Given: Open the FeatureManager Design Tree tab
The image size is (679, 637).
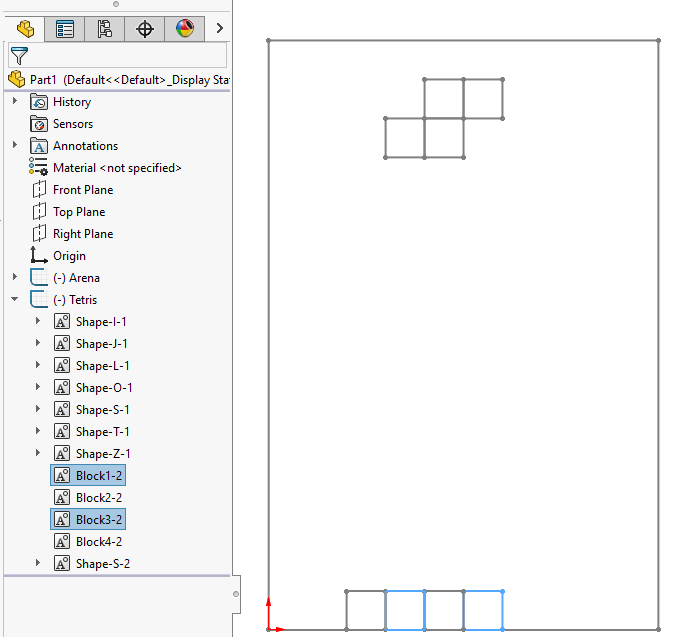Looking at the screenshot, I should [25, 29].
